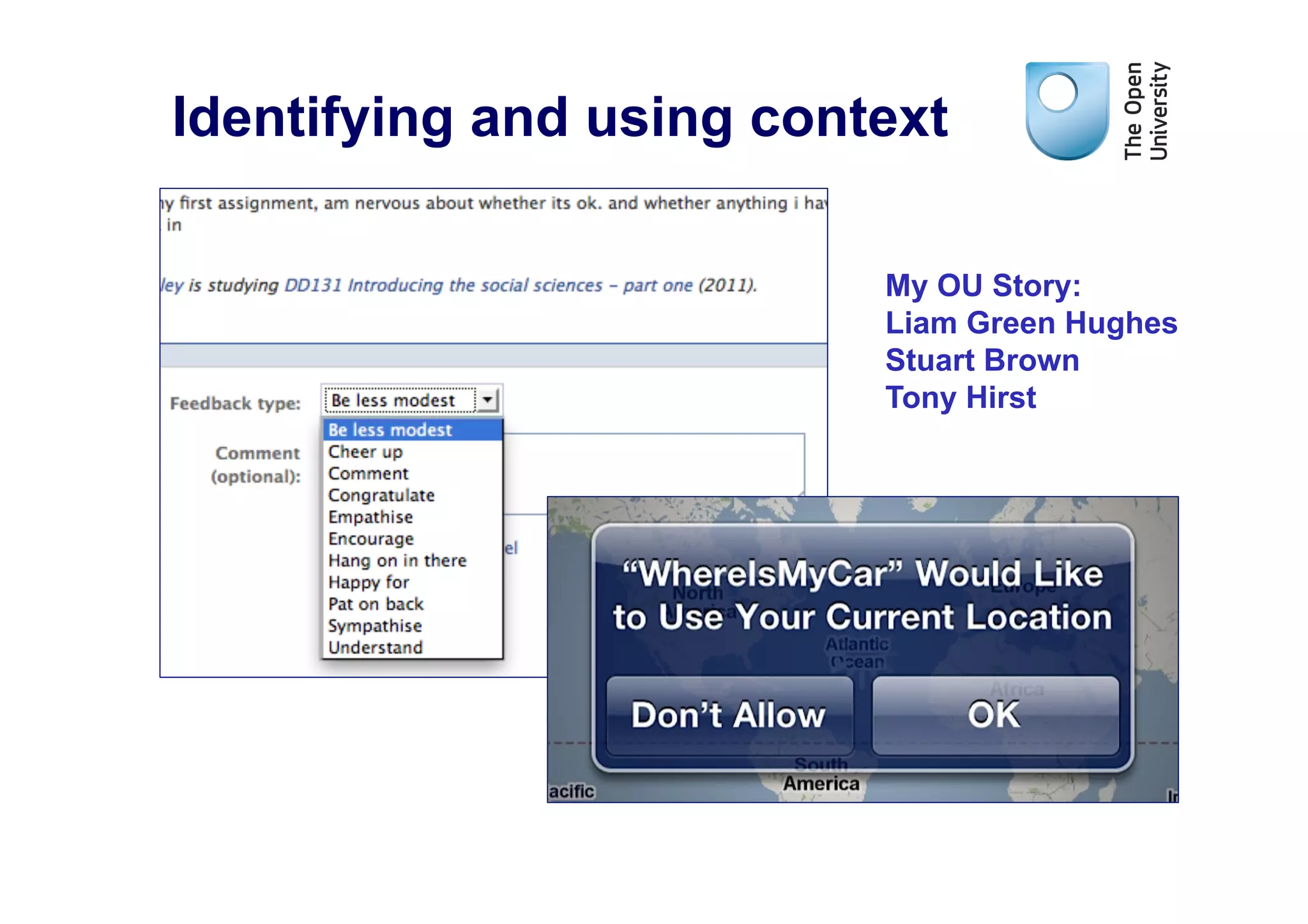Click the name 'Tony Hirst'
1308x924 pixels.
[x=961, y=398]
